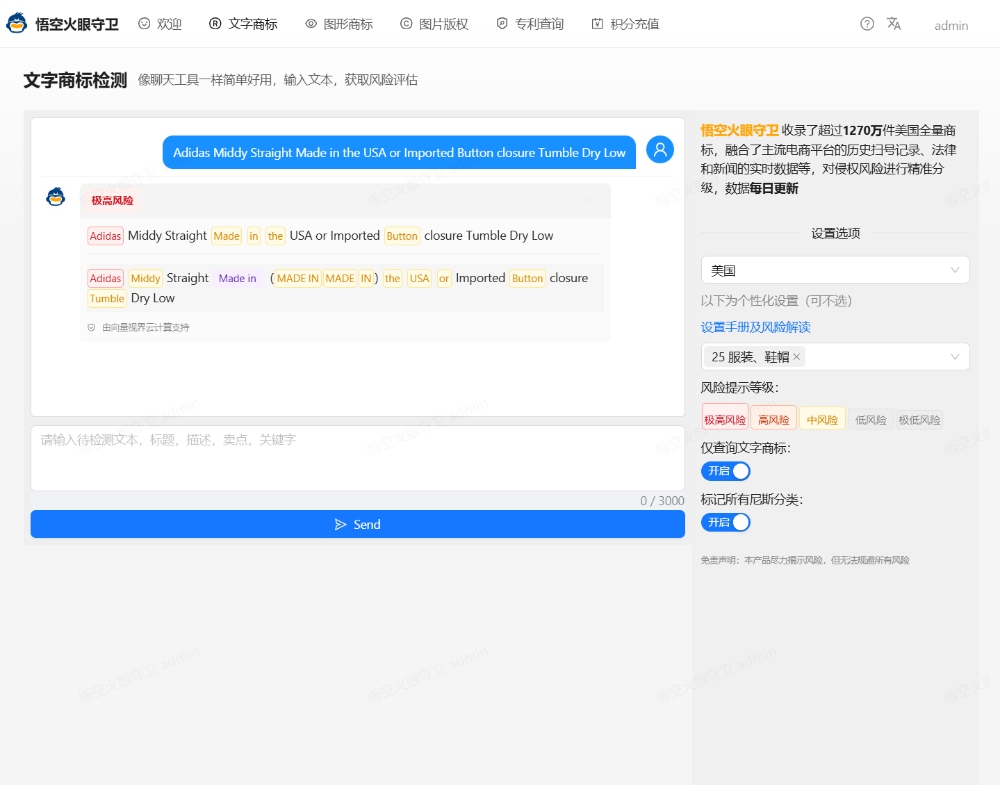Click the red 极高风险 result tag
This screenshot has width=1000, height=785.
[112, 200]
